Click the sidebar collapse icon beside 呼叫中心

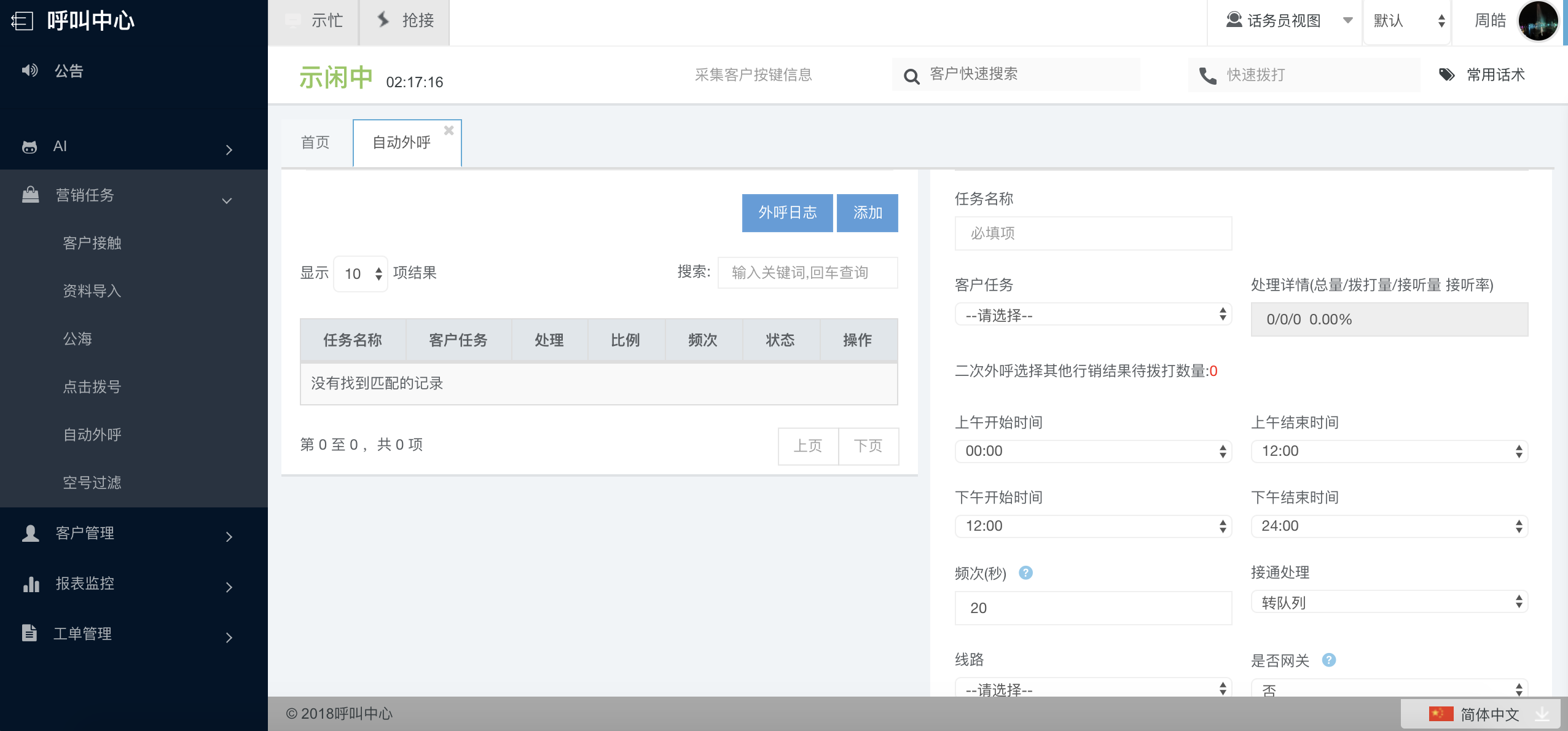[x=22, y=21]
